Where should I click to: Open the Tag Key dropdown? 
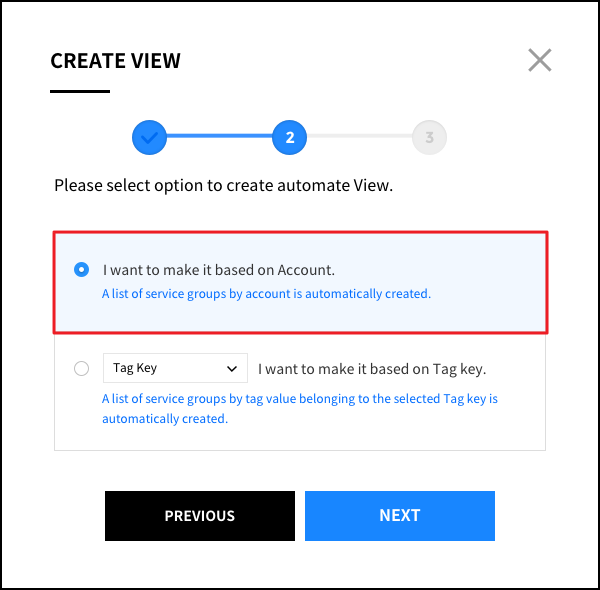(x=175, y=368)
